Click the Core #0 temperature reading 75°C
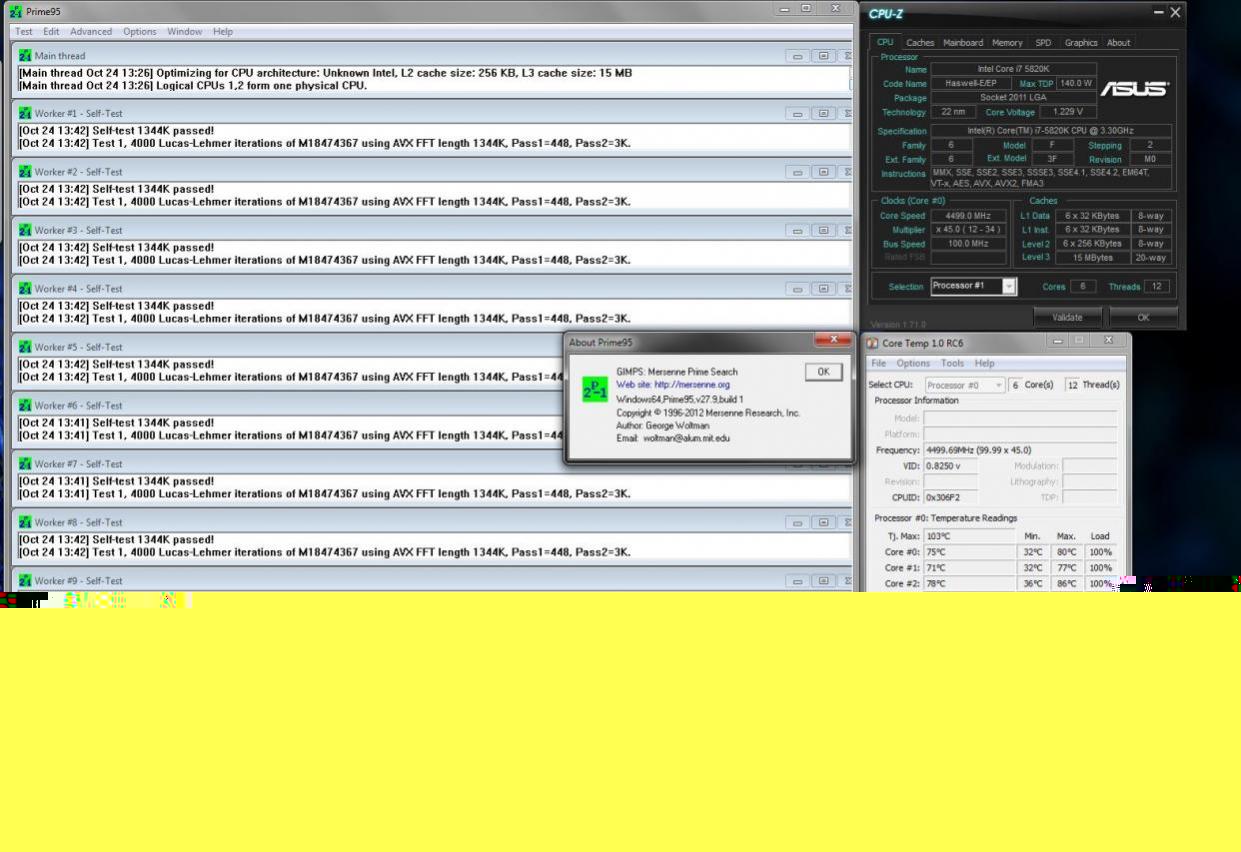The width and height of the screenshot is (1241, 852). pos(969,552)
